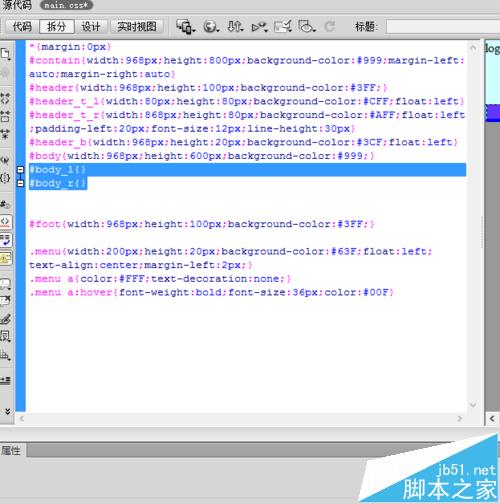Click the Apply Comment icon
Image resolution: width=500 pixels, height=504 pixels.
click(x=5, y=284)
